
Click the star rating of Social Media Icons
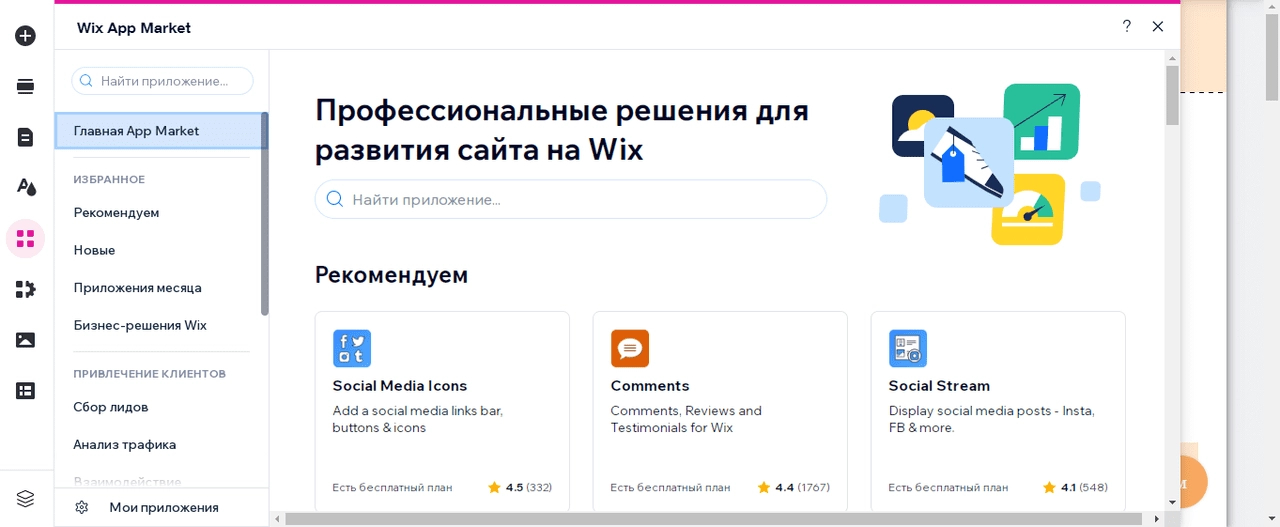click(x=519, y=487)
